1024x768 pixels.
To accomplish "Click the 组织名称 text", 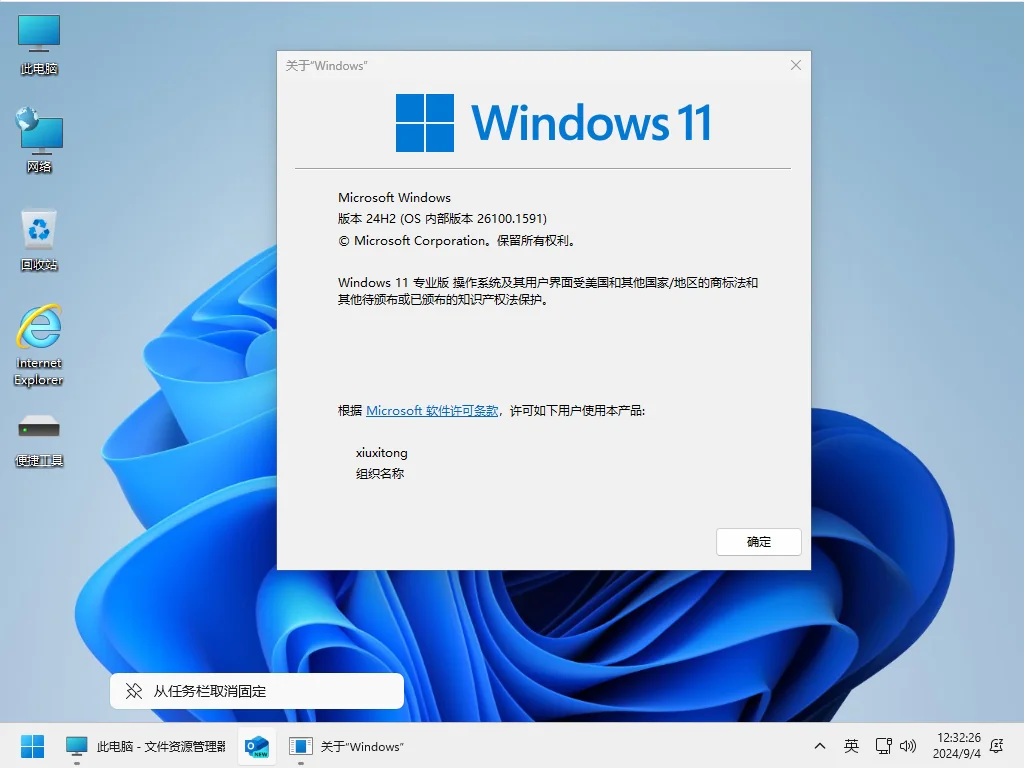I will point(380,473).
